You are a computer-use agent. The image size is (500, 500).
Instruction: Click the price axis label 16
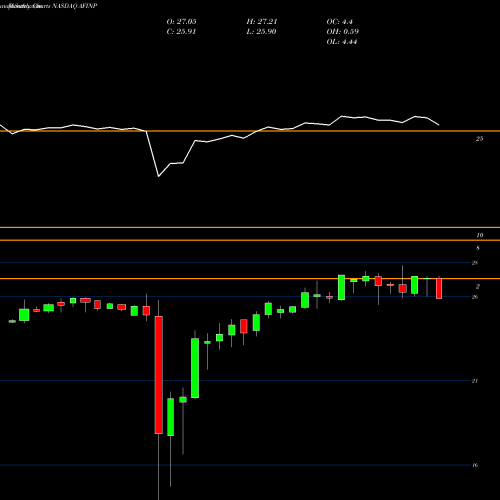tap(475, 465)
